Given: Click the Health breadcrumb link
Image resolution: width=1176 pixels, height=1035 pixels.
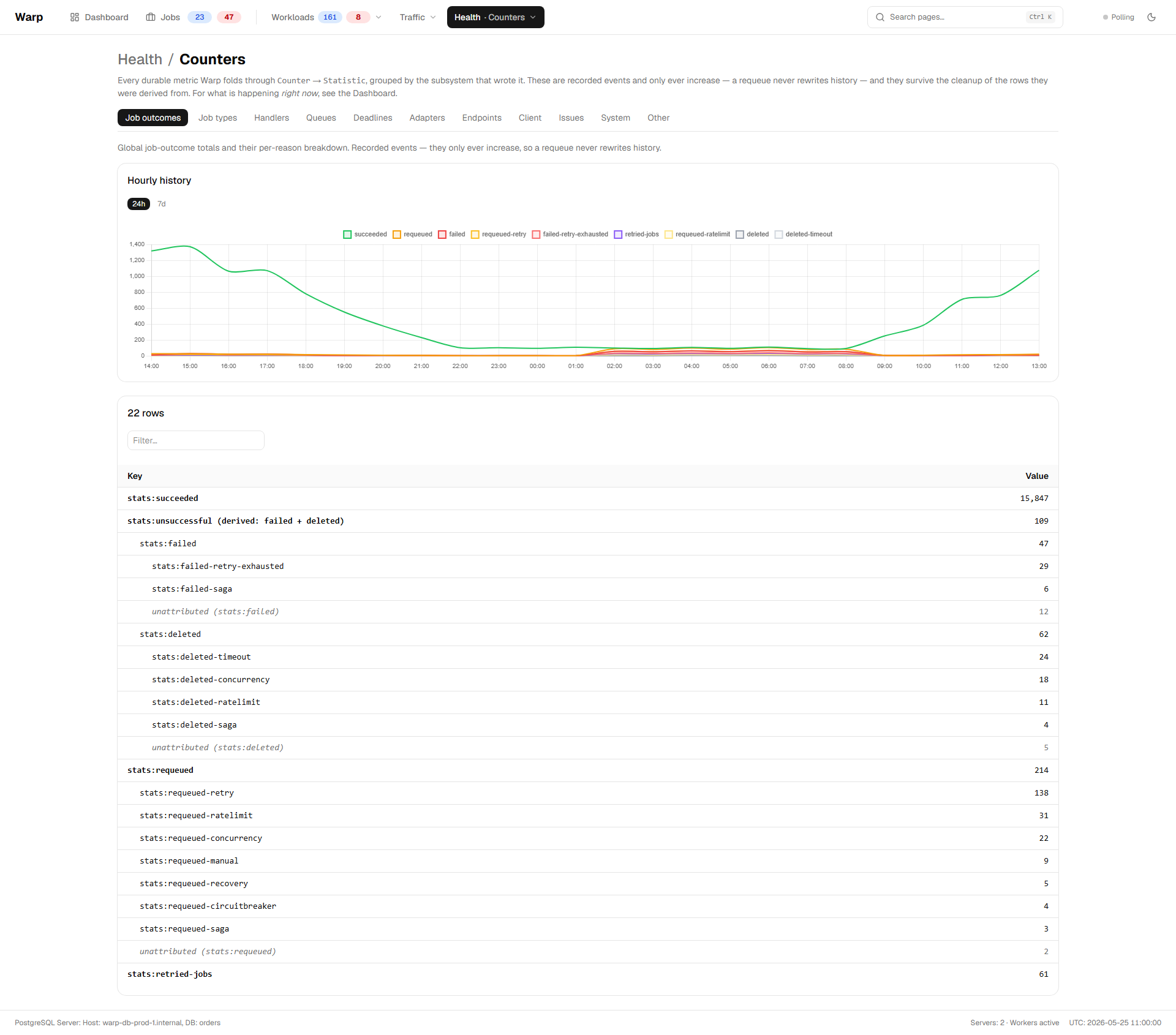Looking at the screenshot, I should tap(140, 59).
